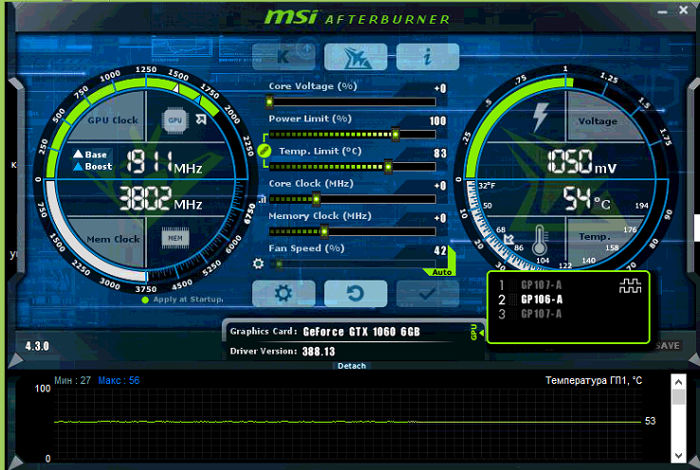Click the version number 4.3.0
The height and width of the screenshot is (470, 700).
(37, 346)
